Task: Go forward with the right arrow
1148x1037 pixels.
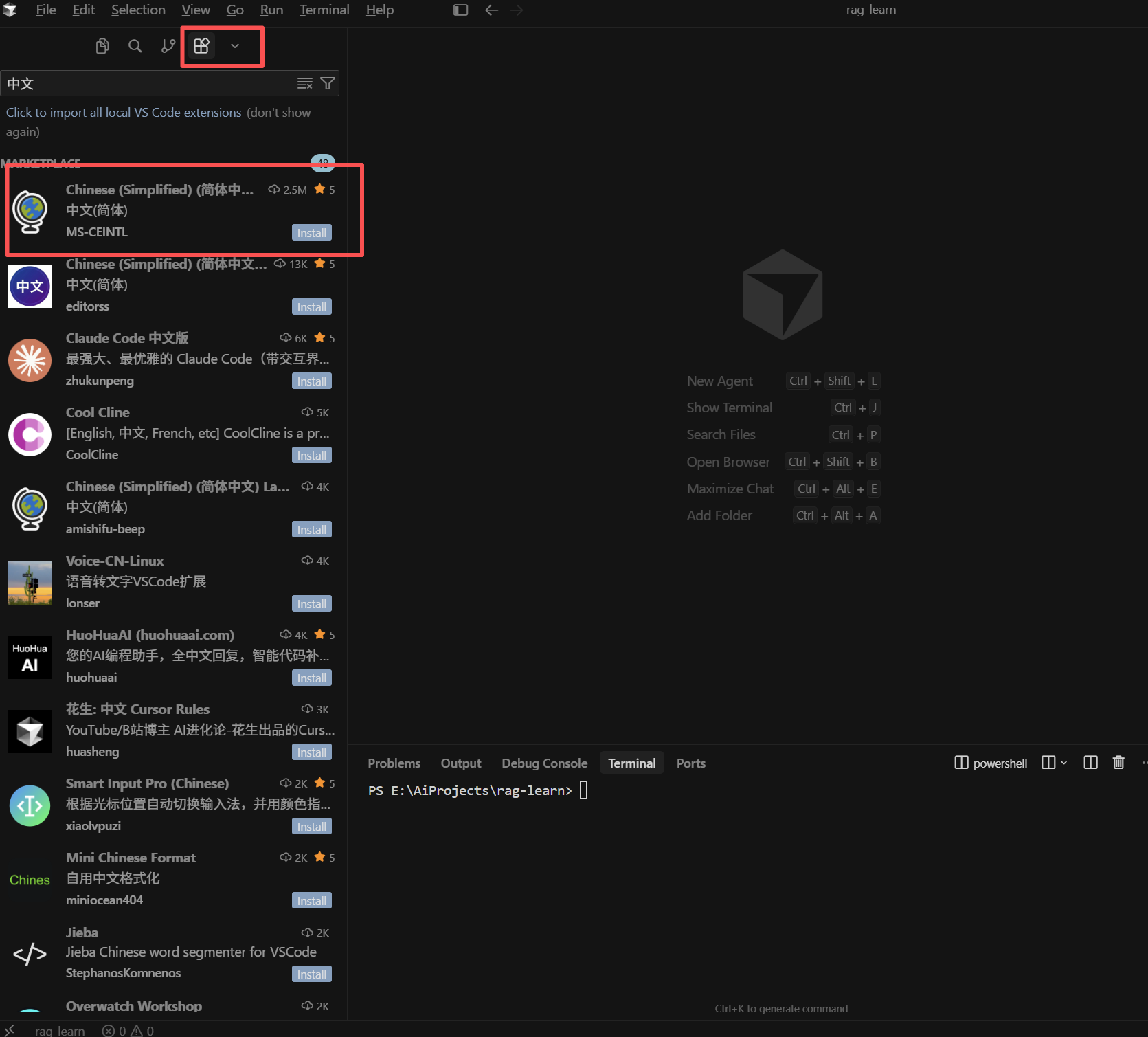Action: [517, 10]
